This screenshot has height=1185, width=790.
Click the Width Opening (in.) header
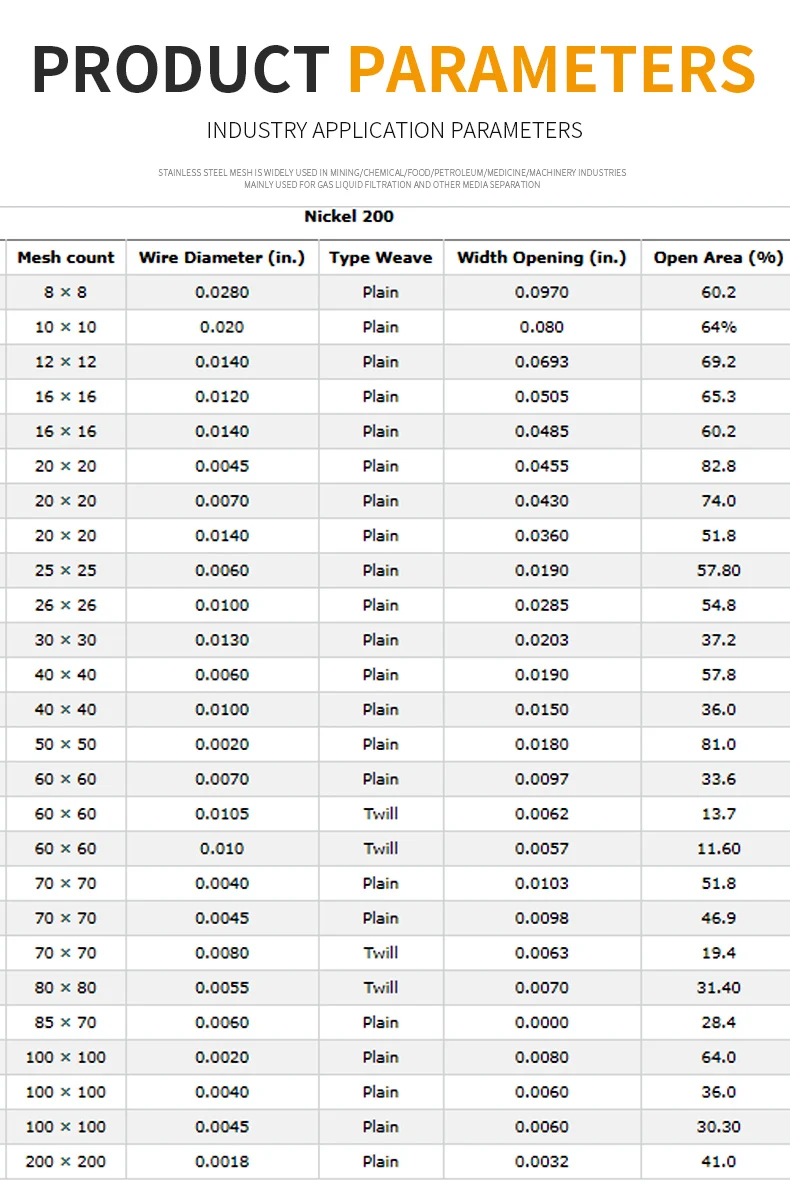click(542, 258)
